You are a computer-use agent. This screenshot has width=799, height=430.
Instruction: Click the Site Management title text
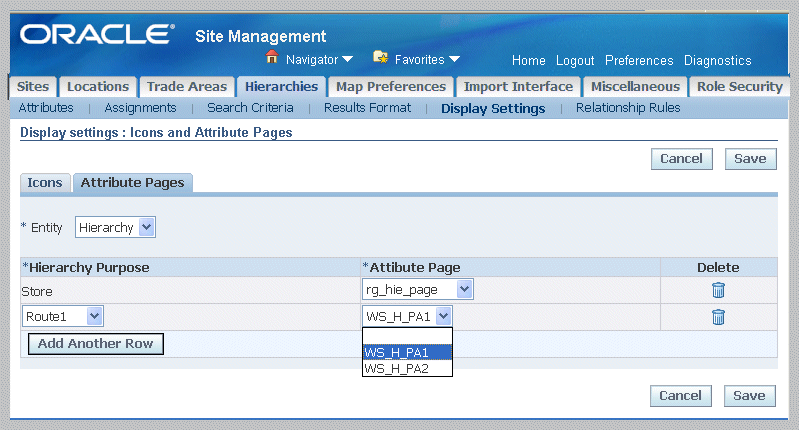pyautogui.click(x=260, y=36)
